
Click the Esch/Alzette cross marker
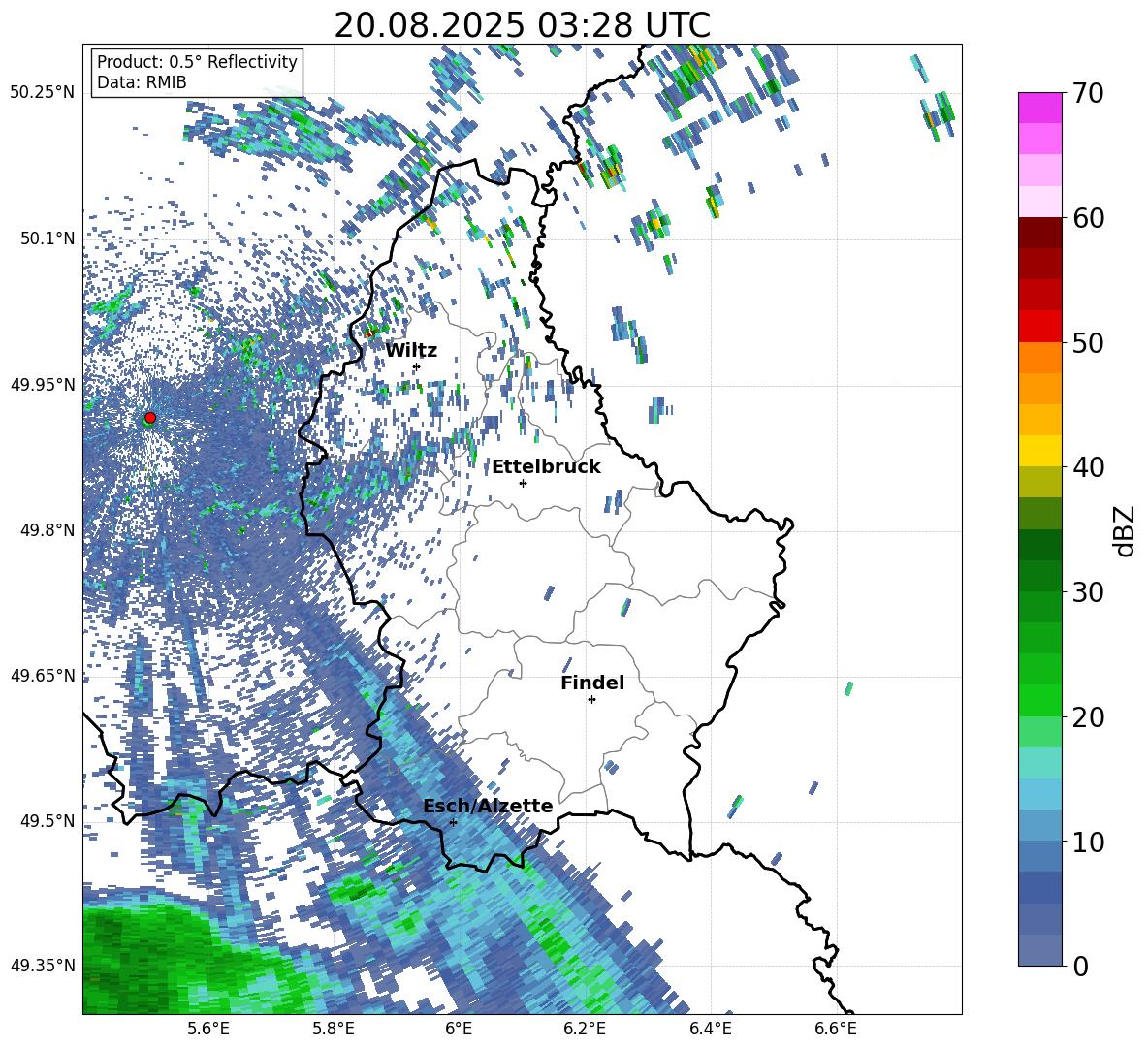point(453,822)
